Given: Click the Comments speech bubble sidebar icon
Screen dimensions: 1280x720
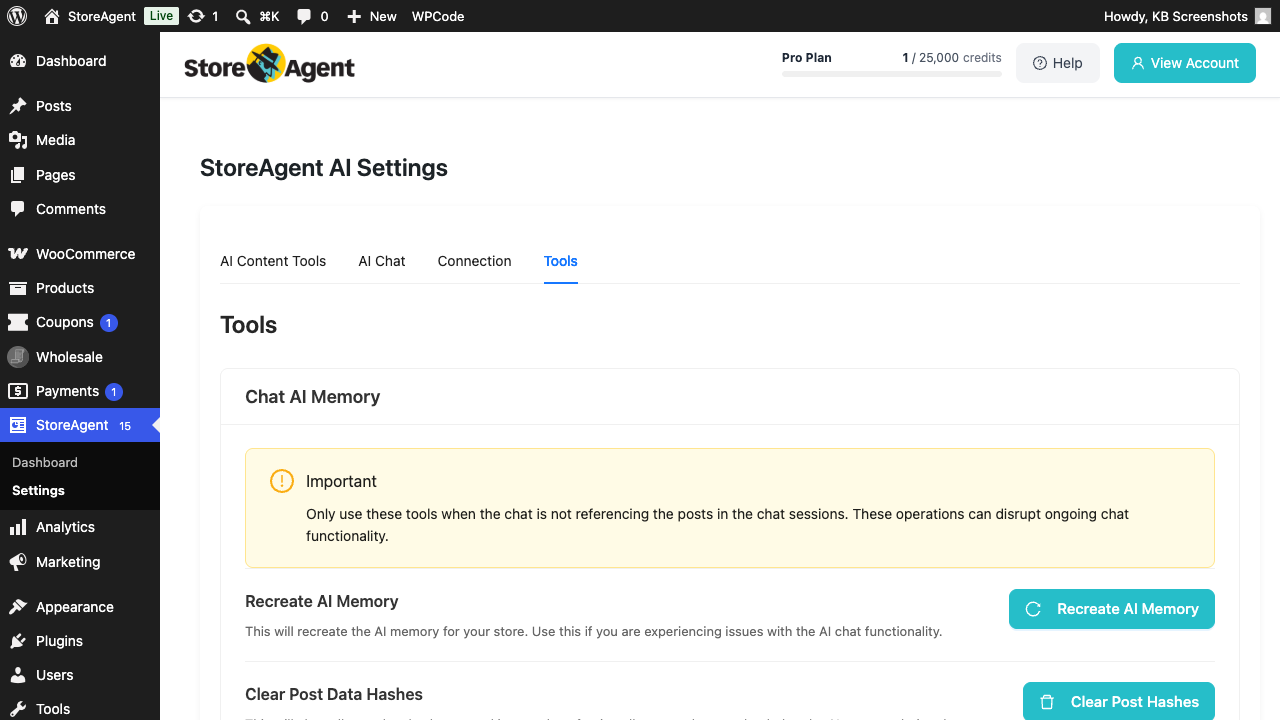Looking at the screenshot, I should (x=18, y=209).
